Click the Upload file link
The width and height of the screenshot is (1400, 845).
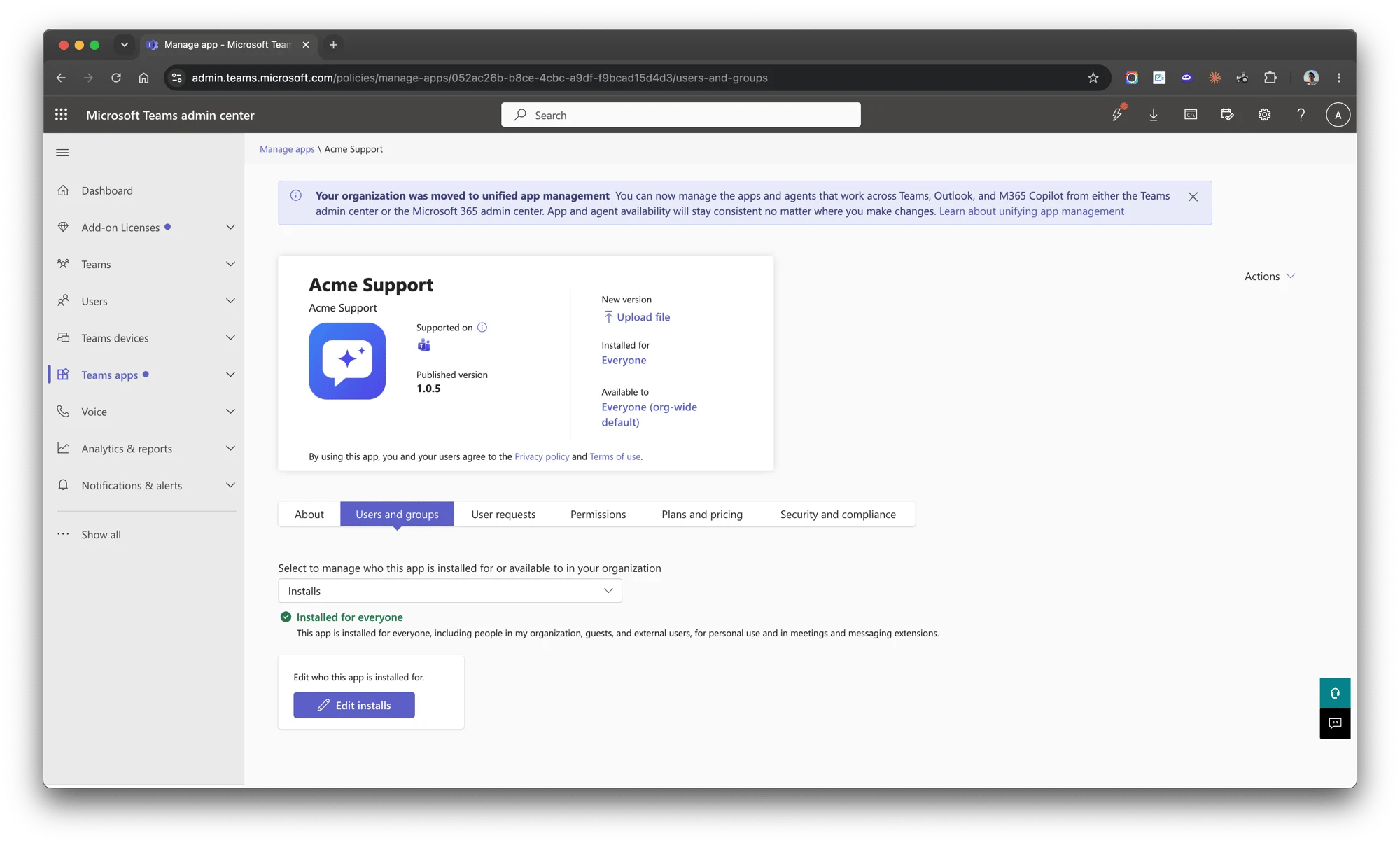(x=637, y=317)
